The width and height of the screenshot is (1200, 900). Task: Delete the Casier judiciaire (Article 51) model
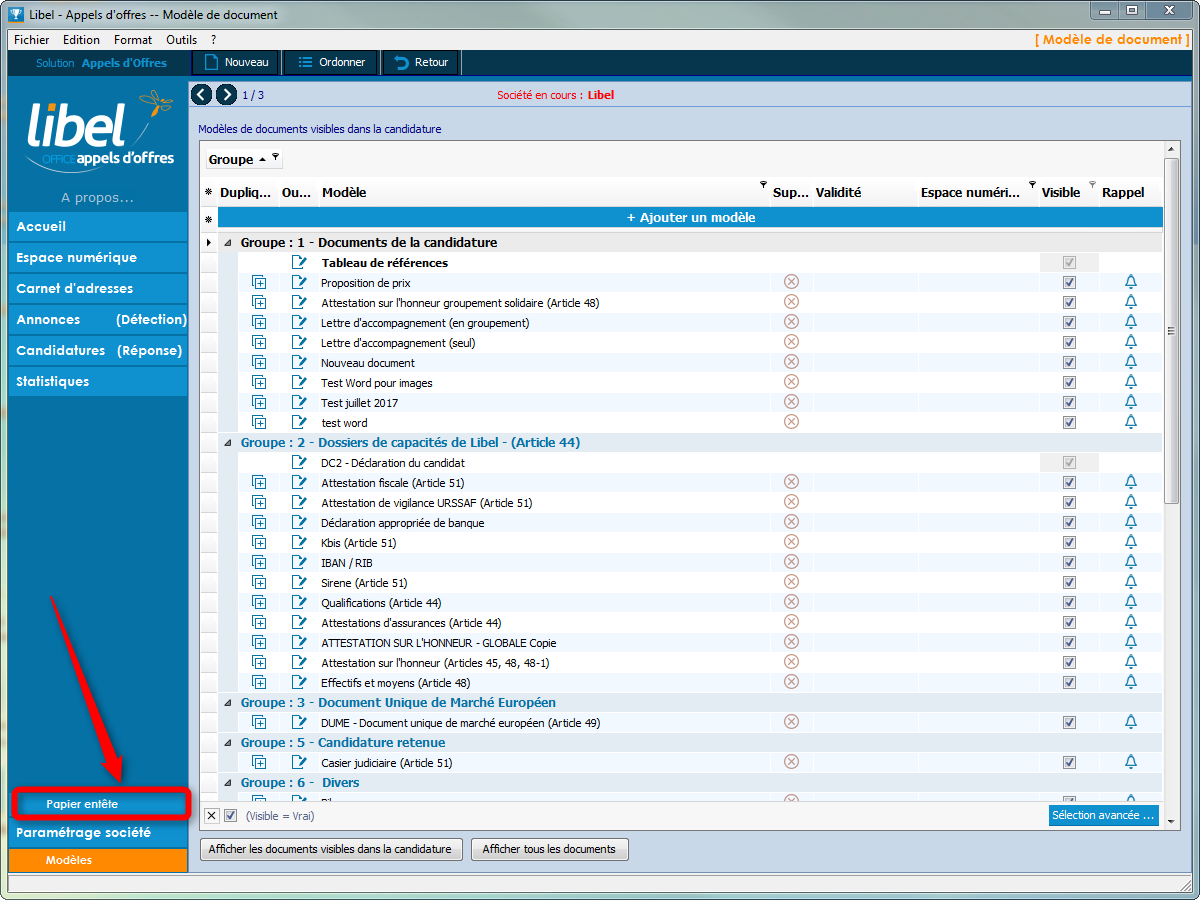pos(791,762)
